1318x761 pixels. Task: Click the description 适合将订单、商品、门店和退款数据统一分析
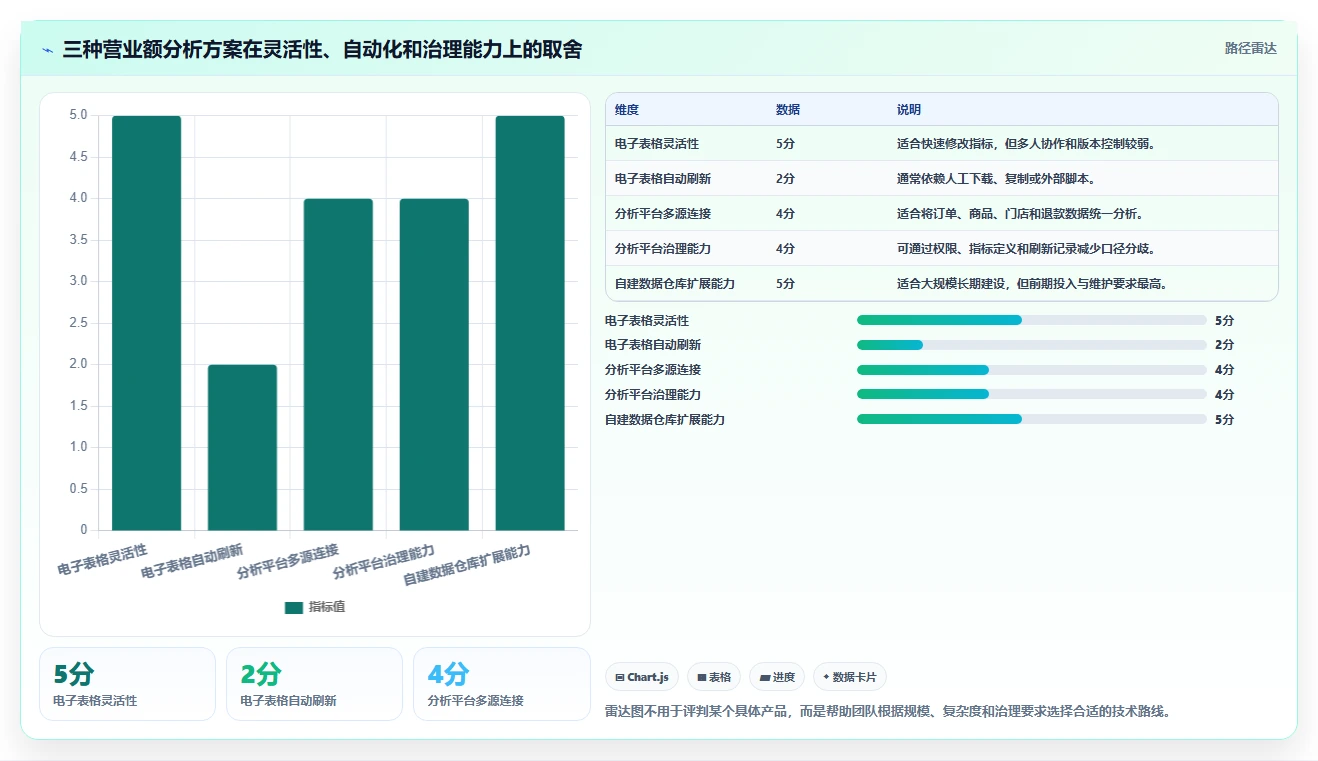tap(1020, 214)
